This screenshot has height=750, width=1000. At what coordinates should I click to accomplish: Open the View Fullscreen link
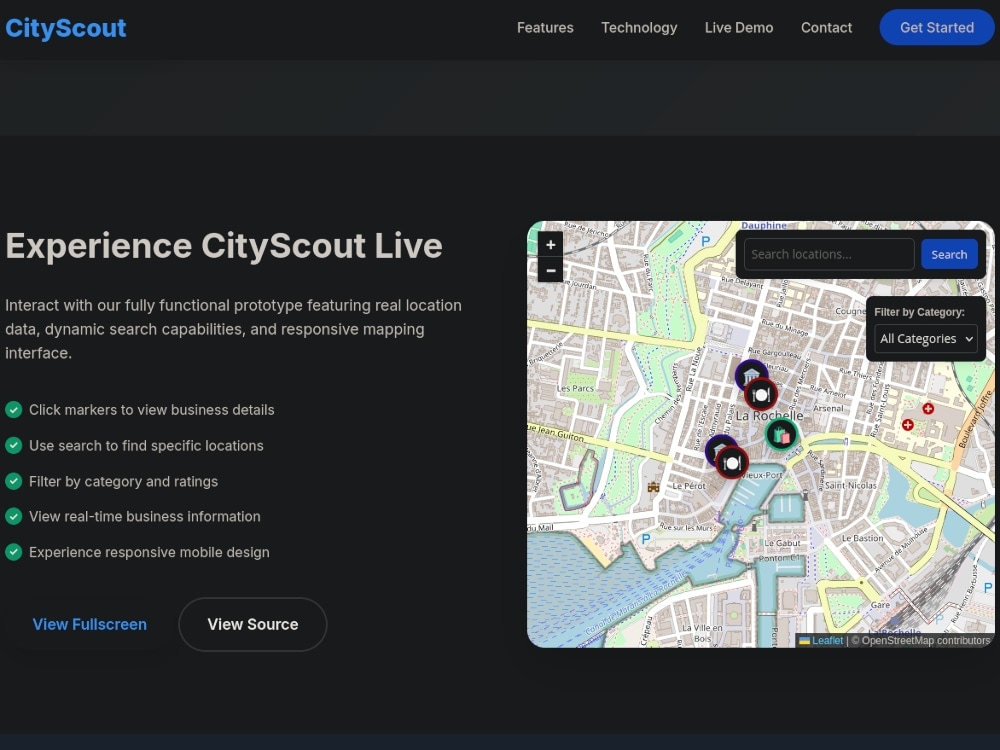(89, 624)
